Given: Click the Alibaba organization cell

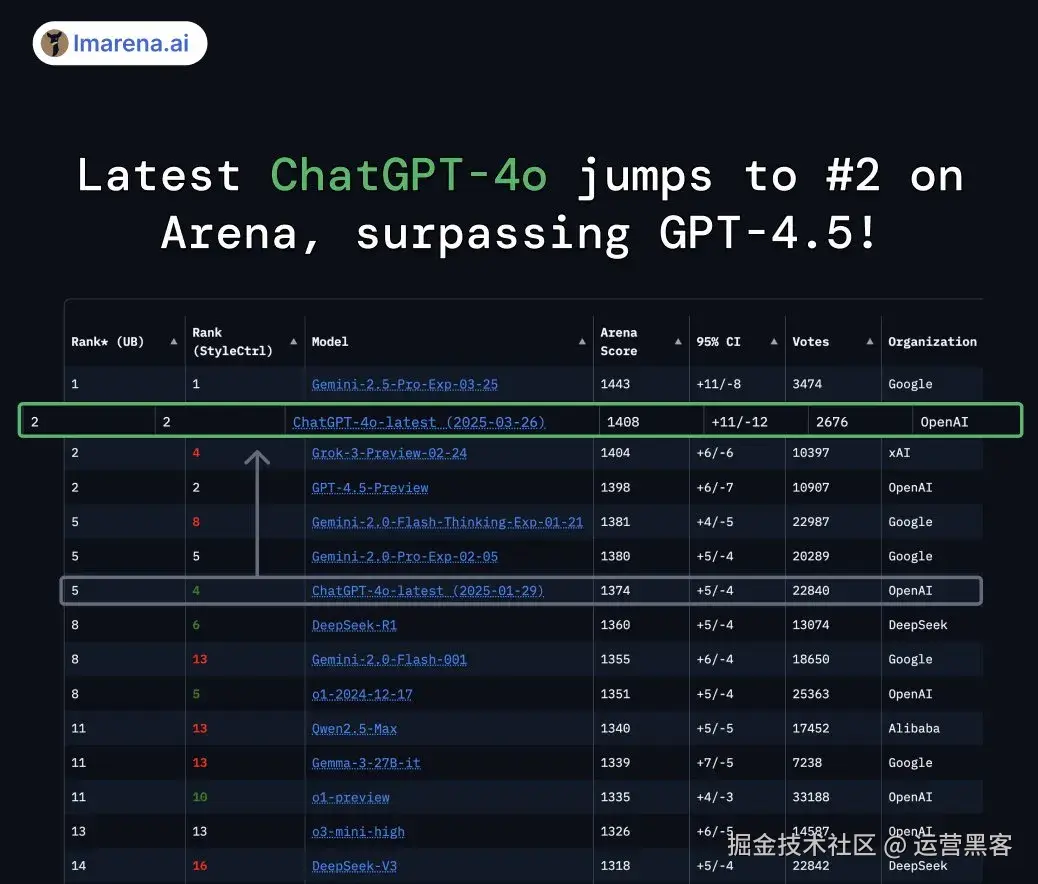Looking at the screenshot, I should tap(914, 728).
